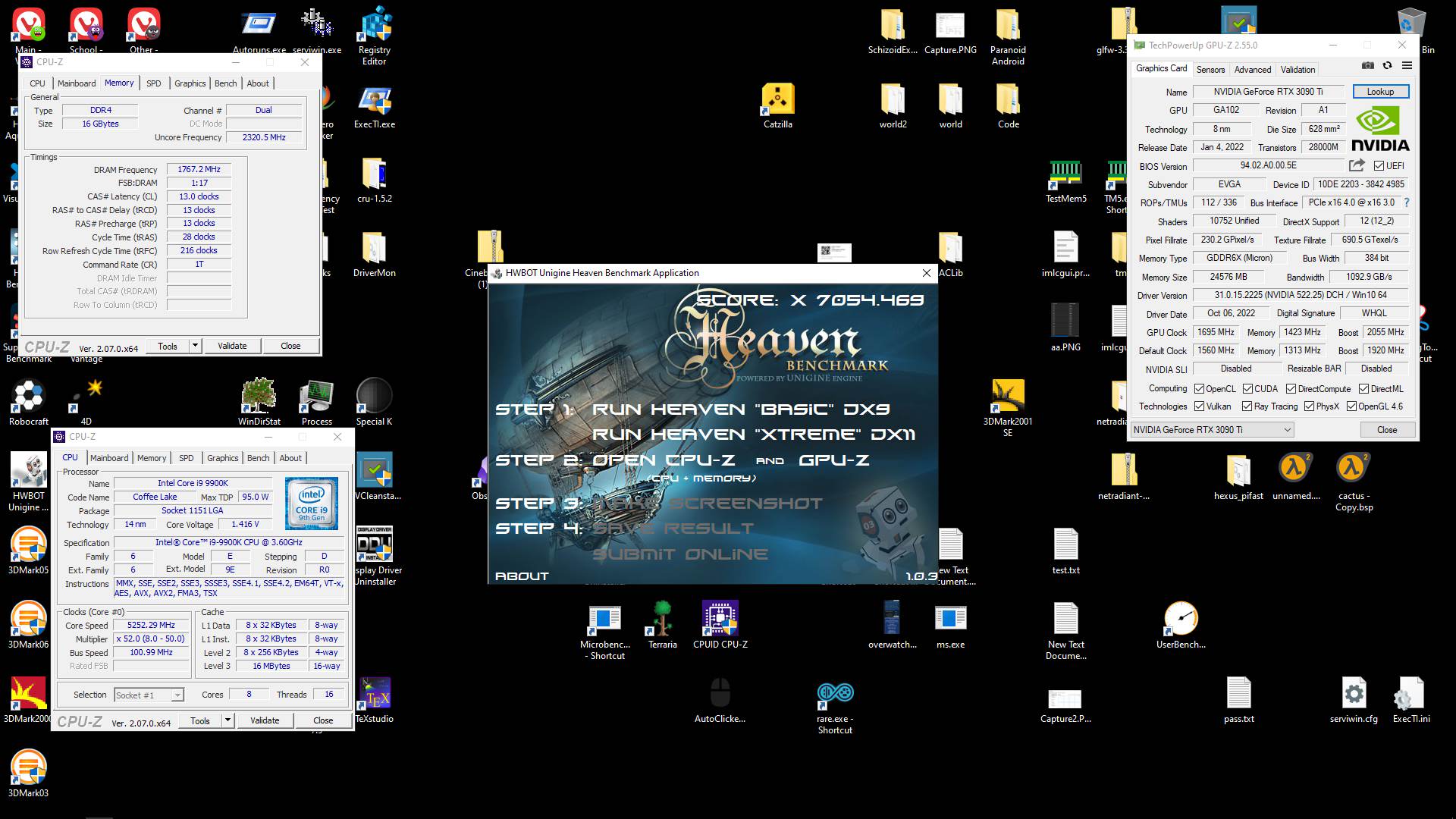
Task: Toggle the DirectCompute checkbox
Action: [x=1291, y=388]
